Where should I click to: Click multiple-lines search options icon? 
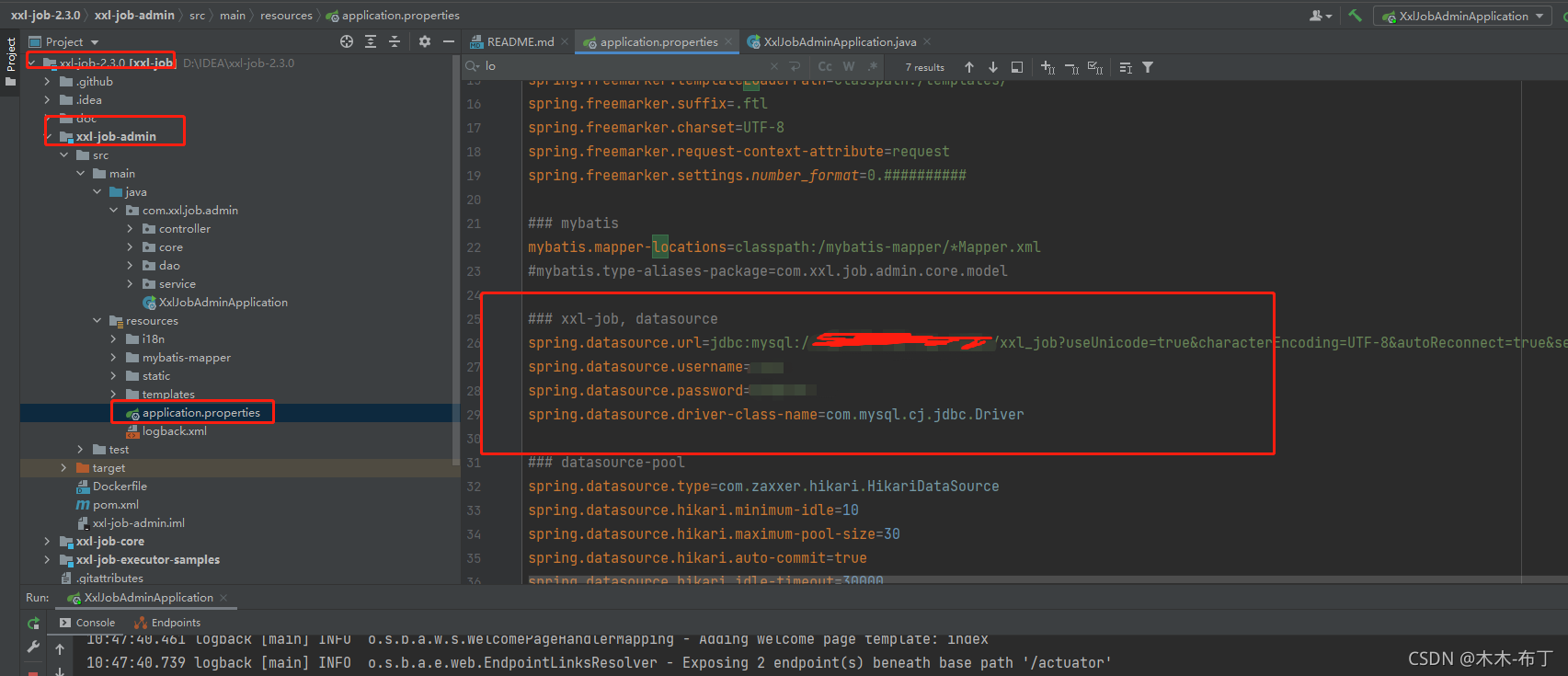coord(1126,67)
